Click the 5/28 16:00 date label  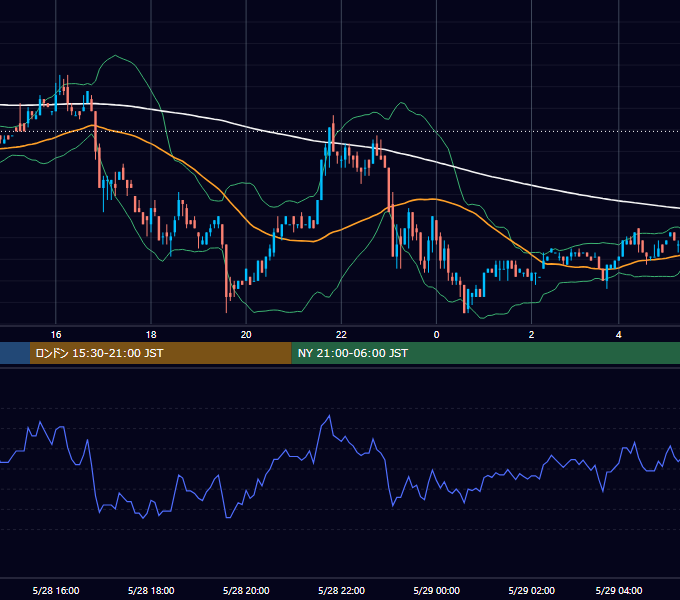click(56, 590)
